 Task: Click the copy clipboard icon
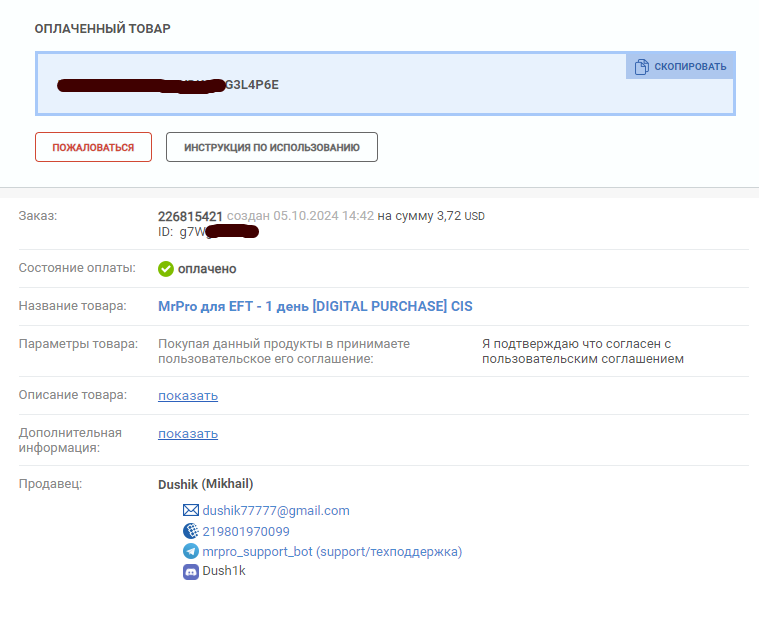tap(641, 67)
